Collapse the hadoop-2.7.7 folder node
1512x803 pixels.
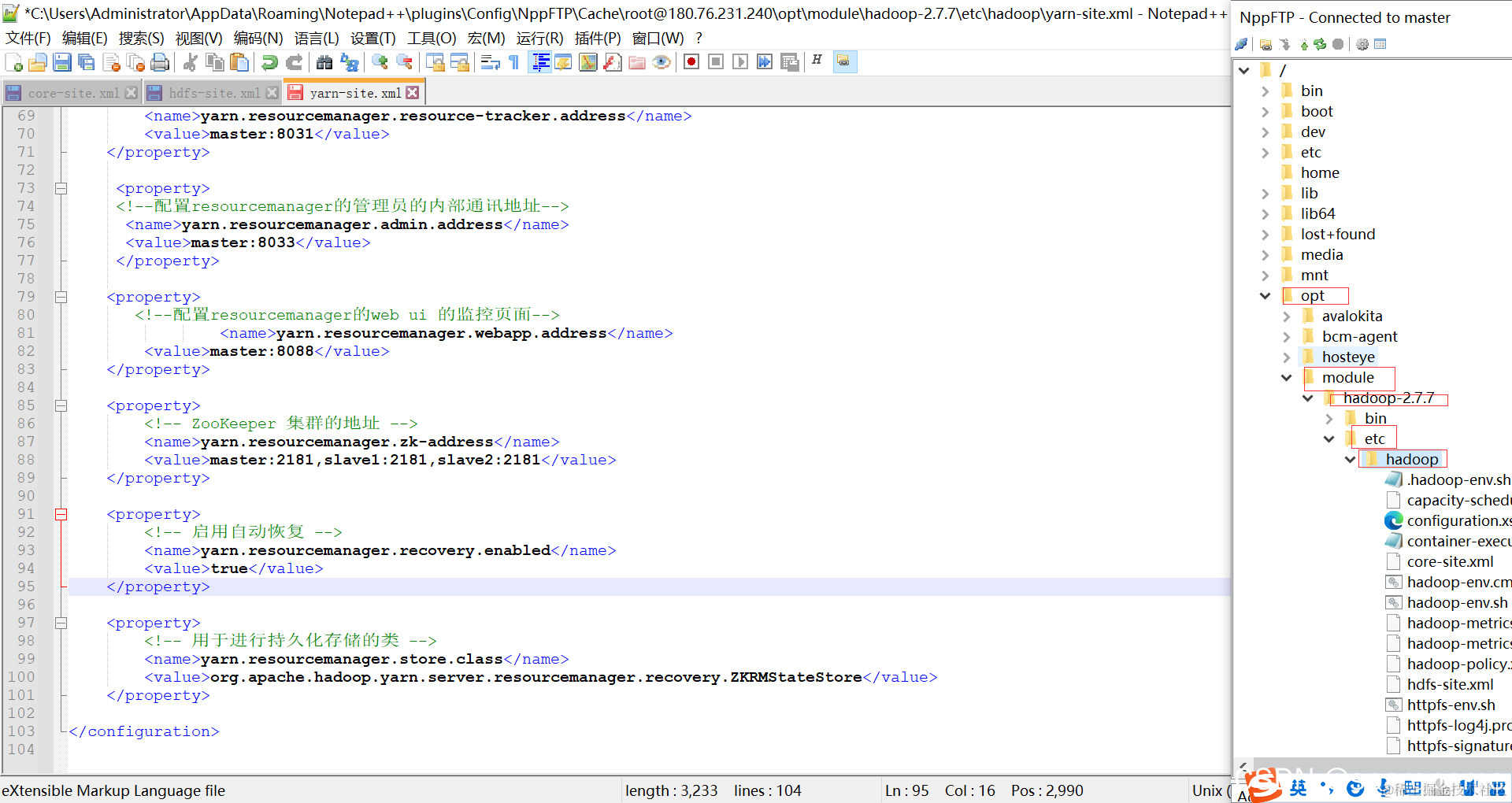coord(1307,398)
